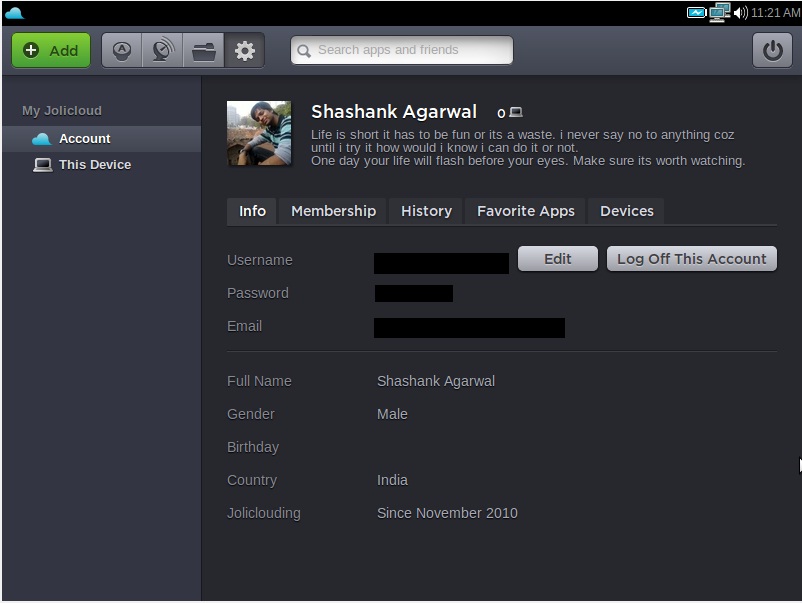Click the device count laptop icon beside name
Screen dimensions: 802x603
517,111
